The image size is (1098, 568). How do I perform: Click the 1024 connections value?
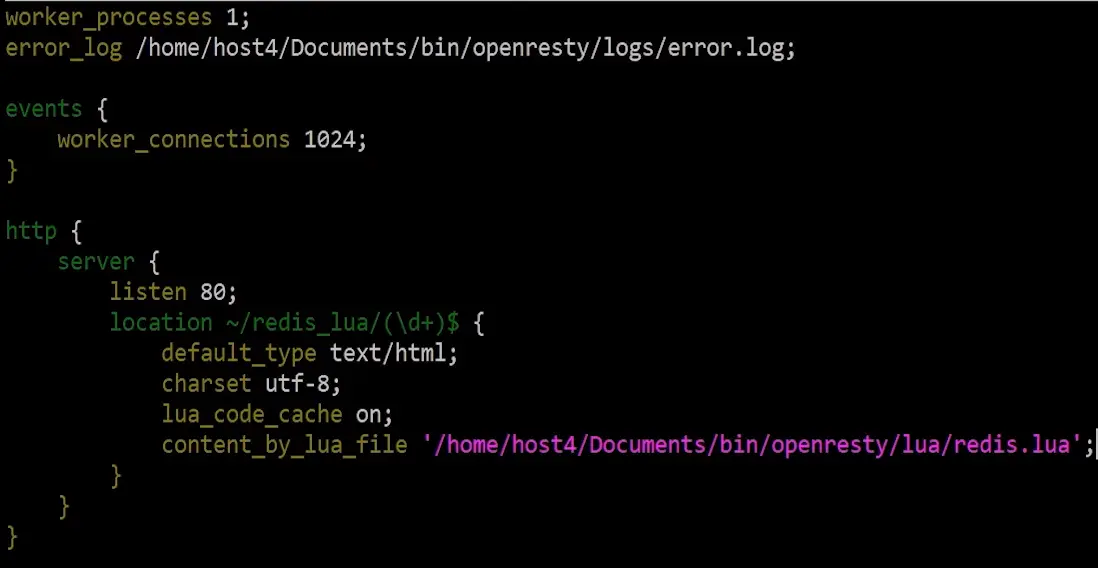(329, 140)
